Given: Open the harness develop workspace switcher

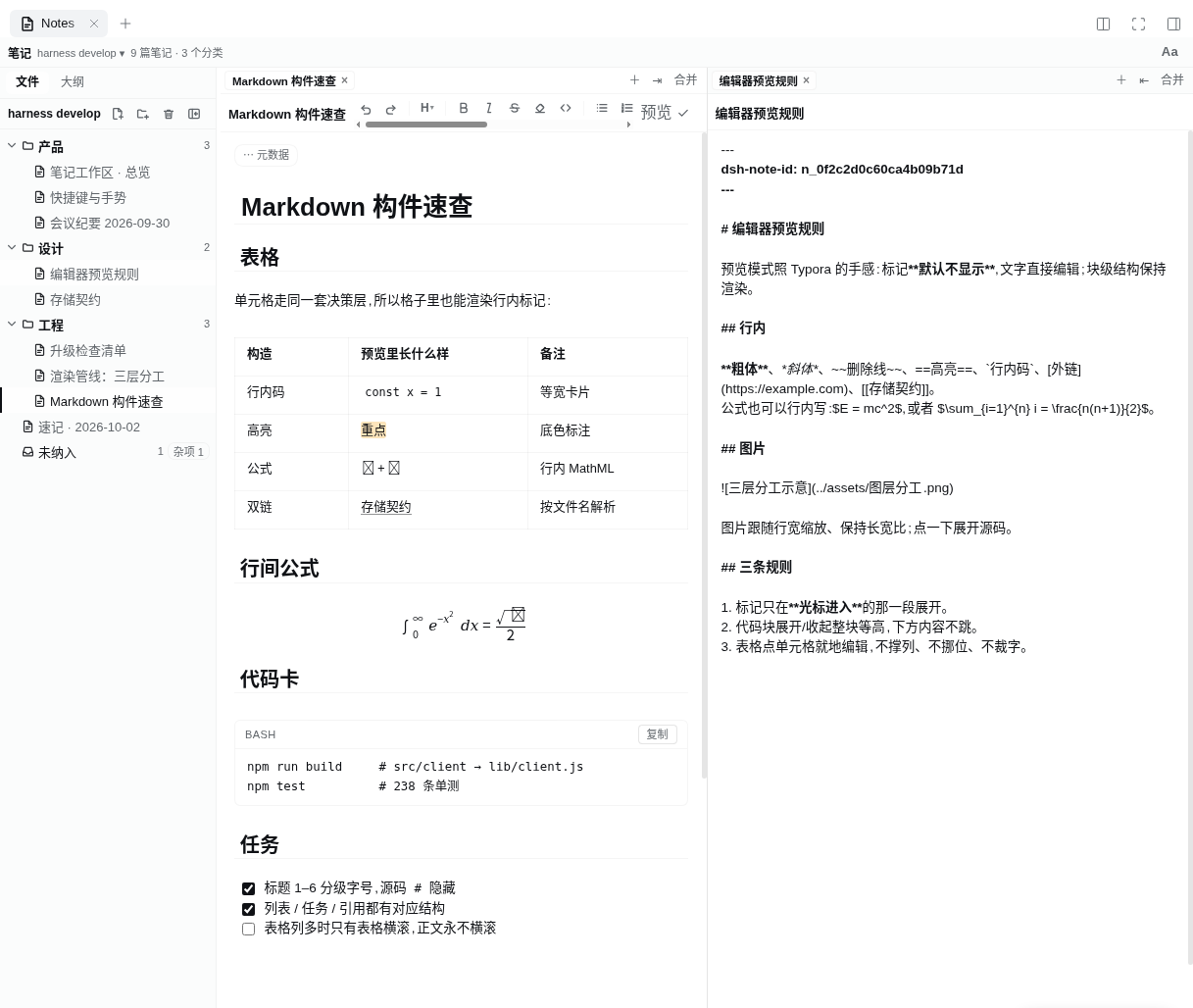Looking at the screenshot, I should pos(81,53).
